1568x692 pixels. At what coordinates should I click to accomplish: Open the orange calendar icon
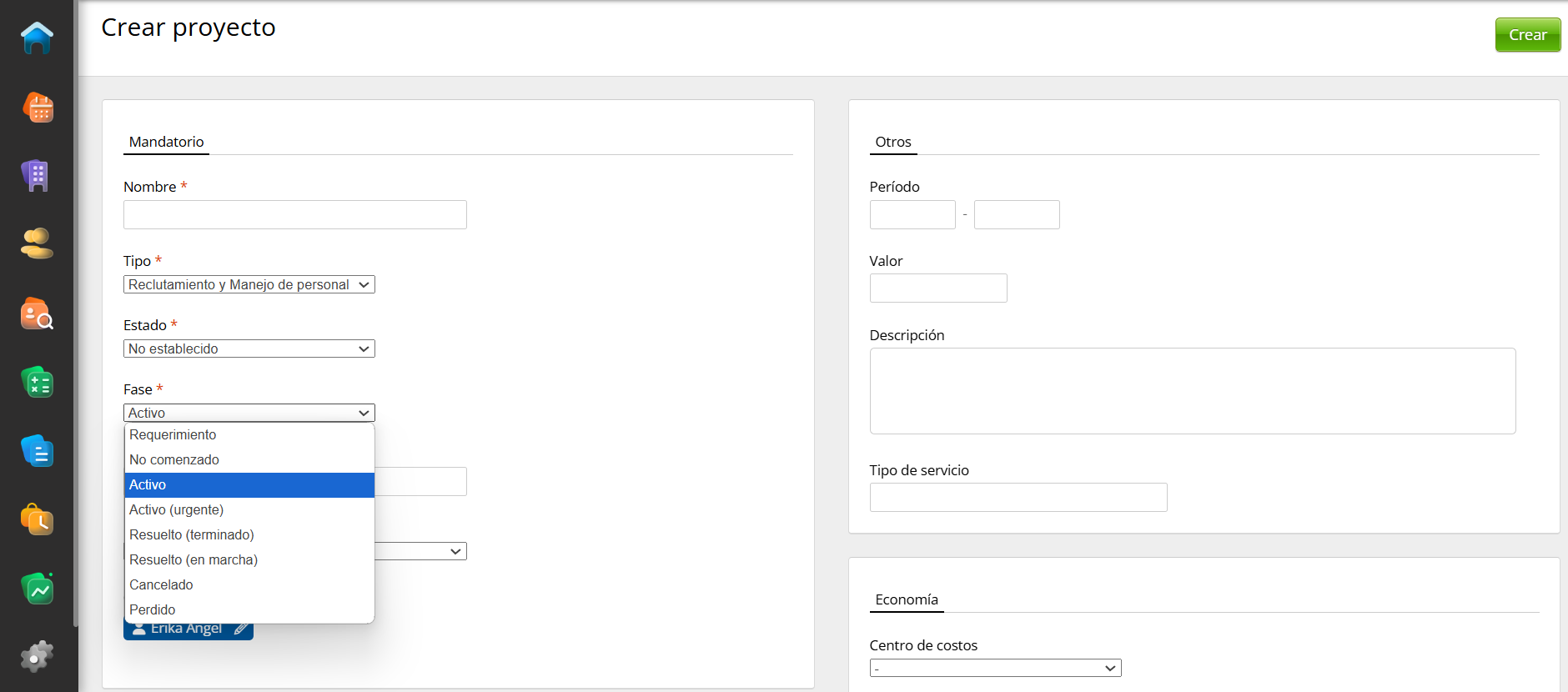point(37,108)
